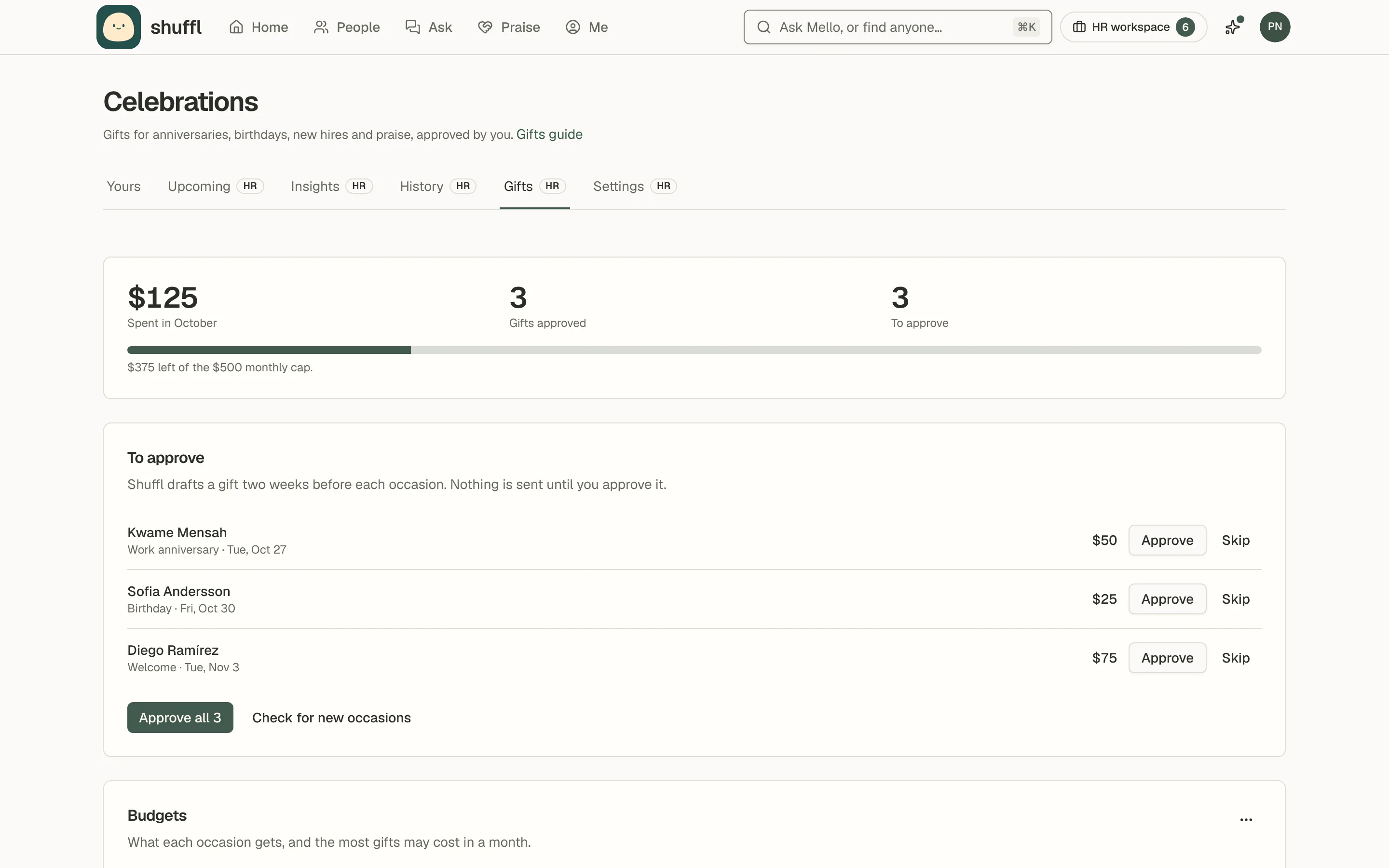1389x868 pixels.
Task: Click the "Gifts approved" label
Action: pyautogui.click(x=547, y=323)
